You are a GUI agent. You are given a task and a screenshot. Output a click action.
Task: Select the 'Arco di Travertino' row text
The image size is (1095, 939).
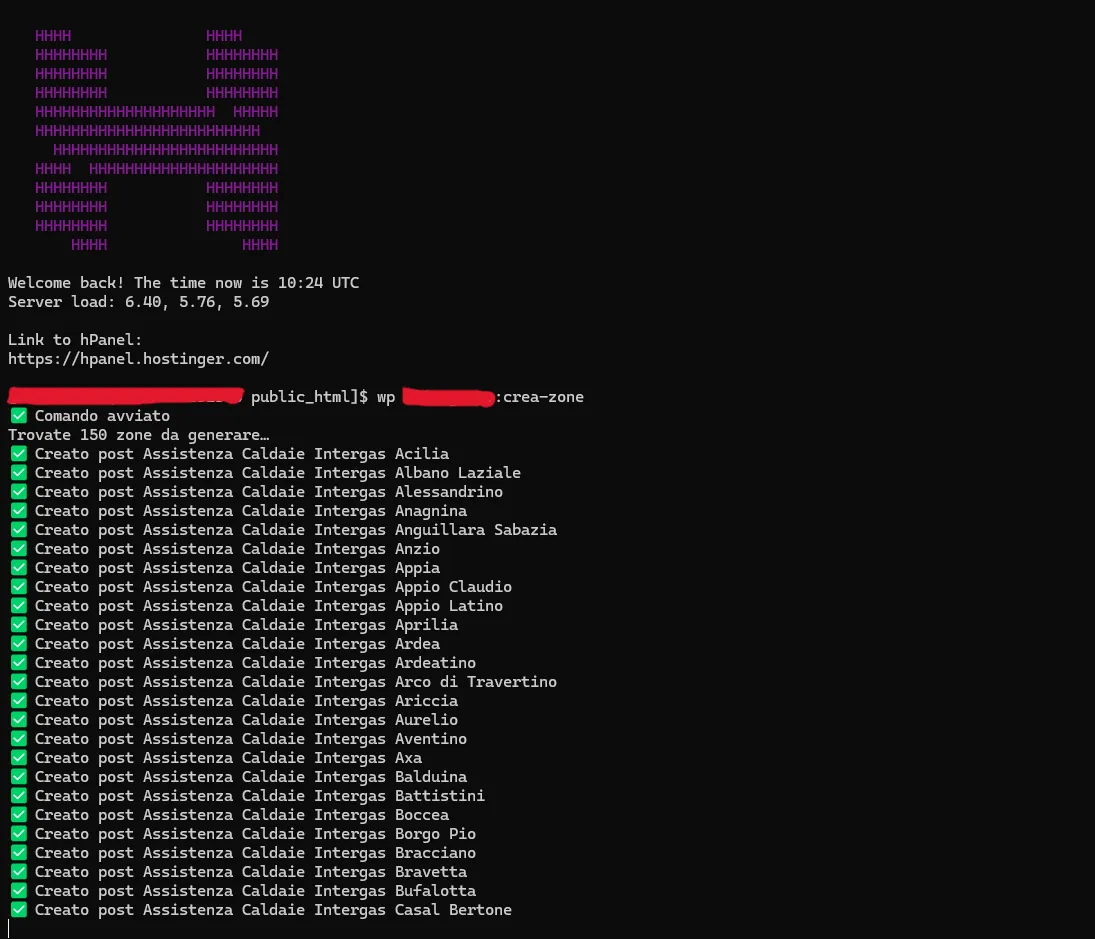tap(295, 682)
